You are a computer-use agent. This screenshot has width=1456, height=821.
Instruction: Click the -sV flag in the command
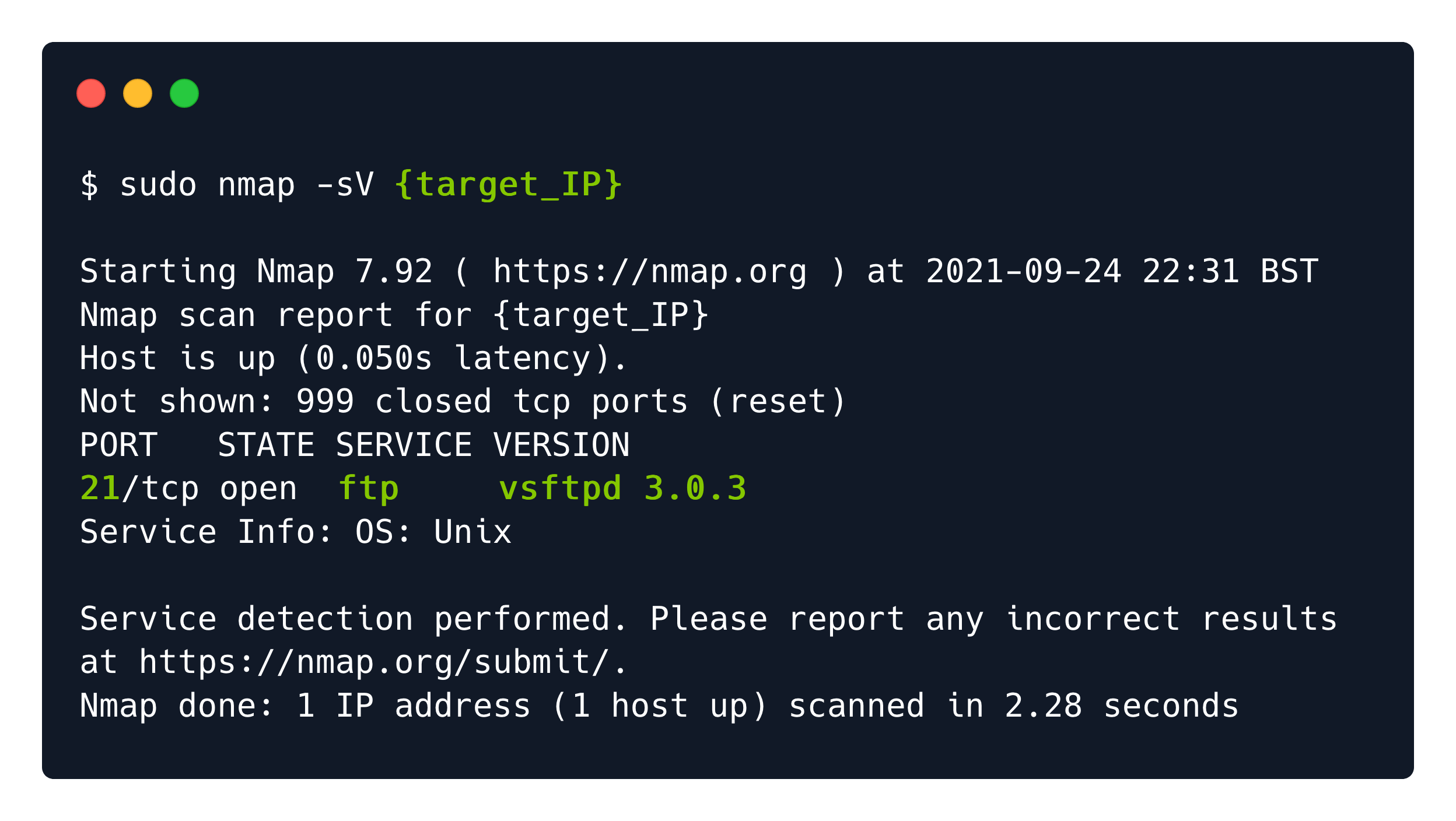(x=344, y=185)
